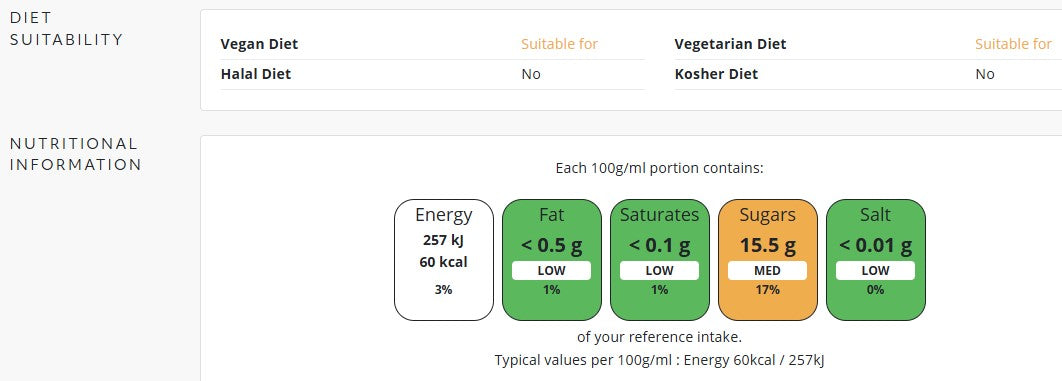Click the LOW badge in Saturates tile
Screen dimensions: 1062x381
[660, 271]
